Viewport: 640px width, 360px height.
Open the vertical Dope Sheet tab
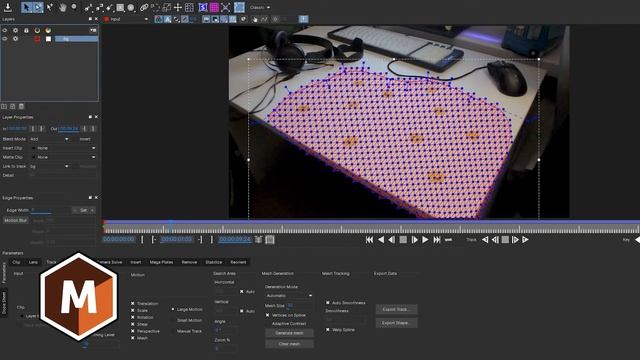[x=4, y=303]
